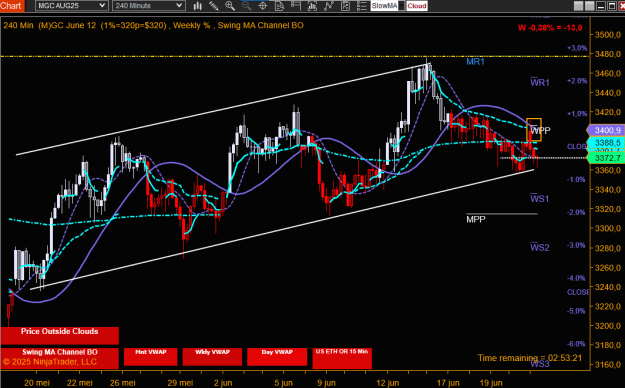
Task: Click the 3500,0 price axis label
Action: tap(608, 35)
